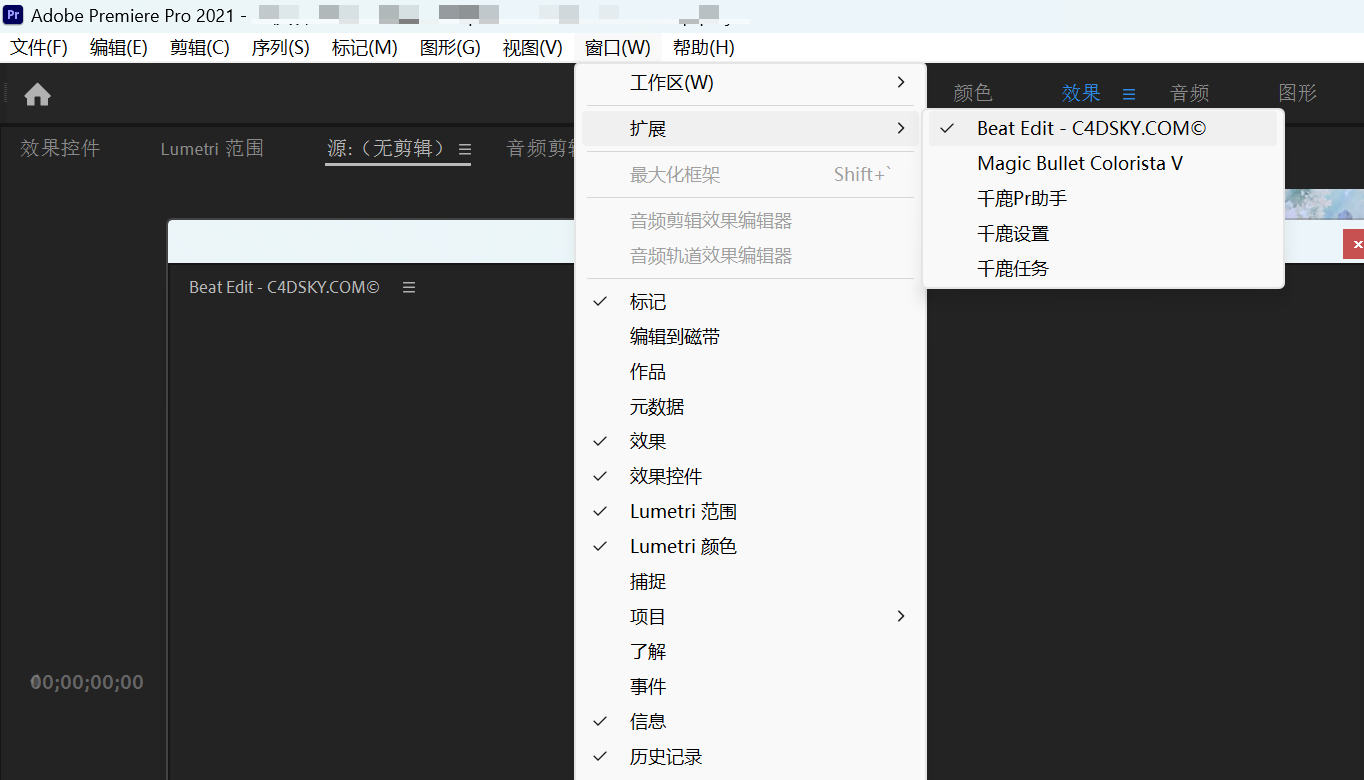The width and height of the screenshot is (1364, 780).
Task: Expand the 项目 submenu
Action: click(647, 616)
